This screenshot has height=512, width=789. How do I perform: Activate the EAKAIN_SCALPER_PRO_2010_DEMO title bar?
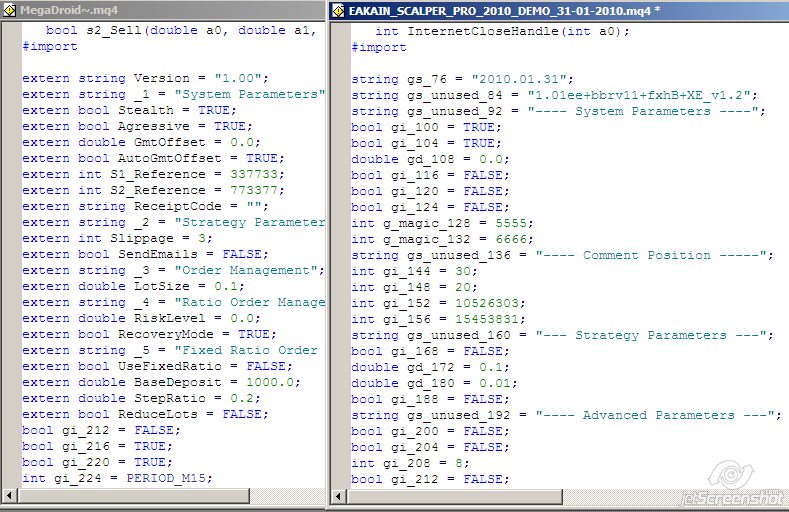click(x=559, y=11)
